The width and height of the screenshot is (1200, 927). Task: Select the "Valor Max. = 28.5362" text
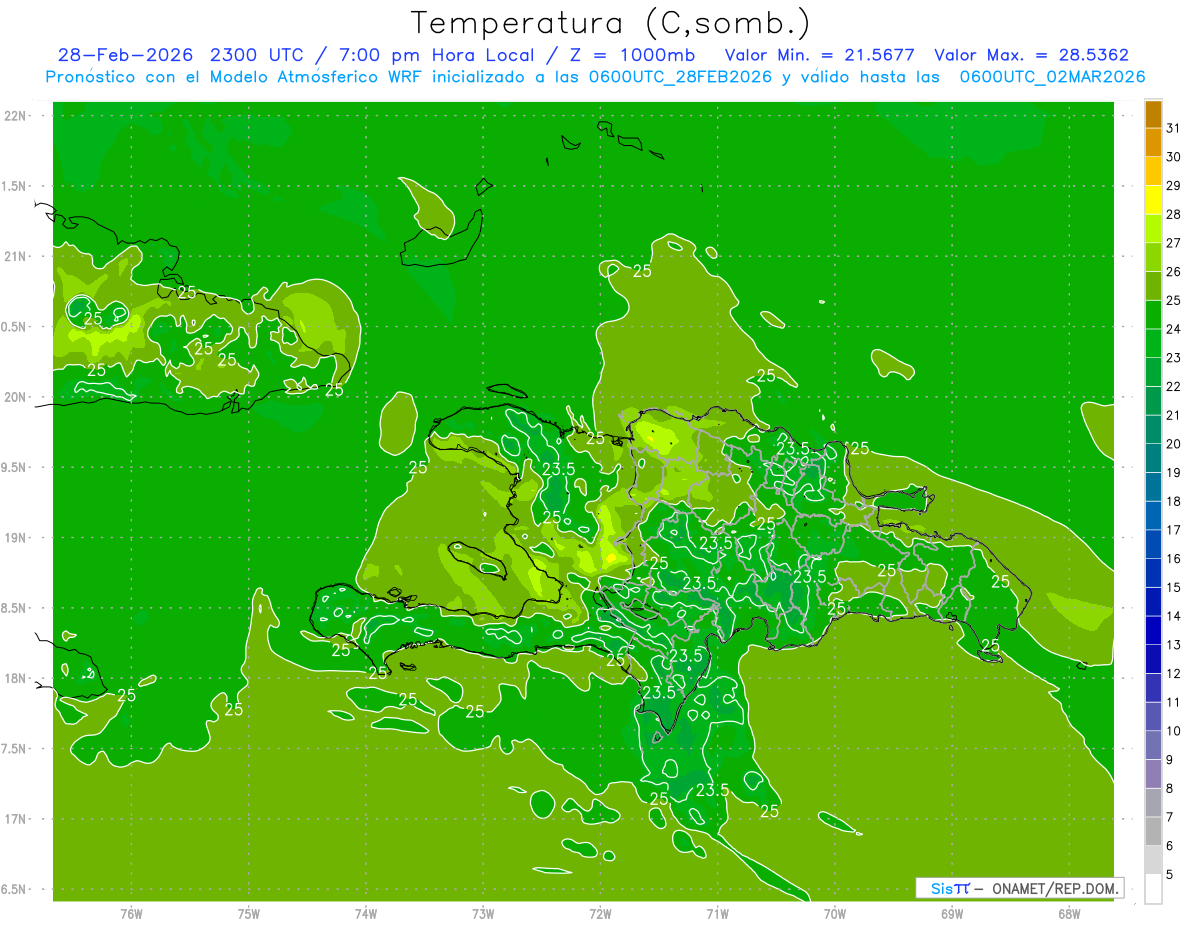click(x=1031, y=55)
